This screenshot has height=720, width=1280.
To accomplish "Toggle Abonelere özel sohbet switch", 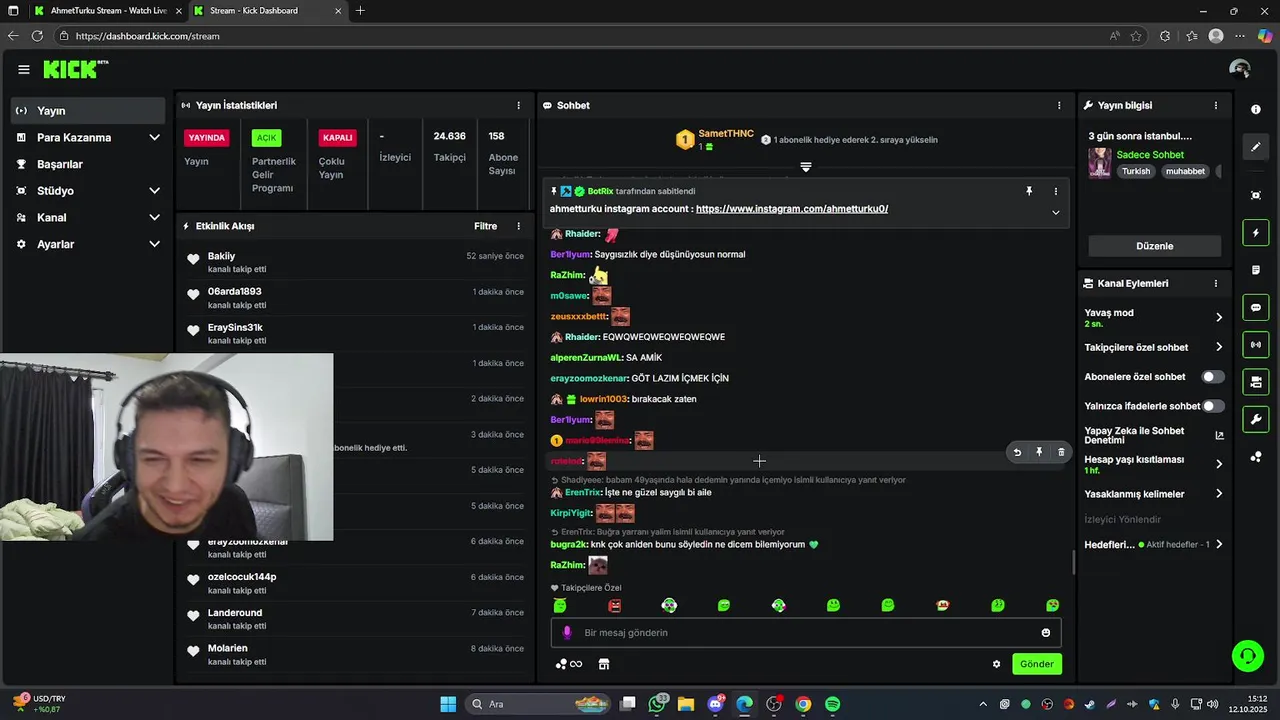I will [x=1212, y=377].
